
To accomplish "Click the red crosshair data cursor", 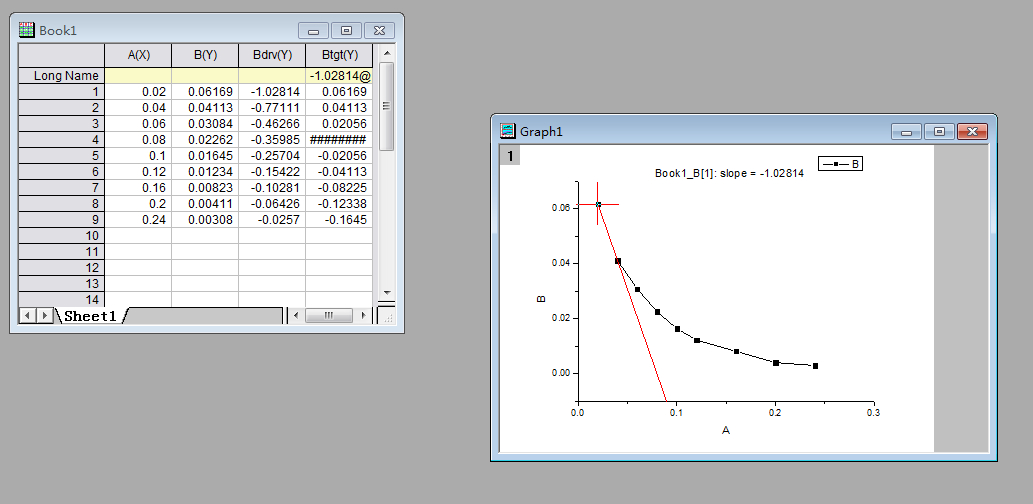I will click(598, 204).
